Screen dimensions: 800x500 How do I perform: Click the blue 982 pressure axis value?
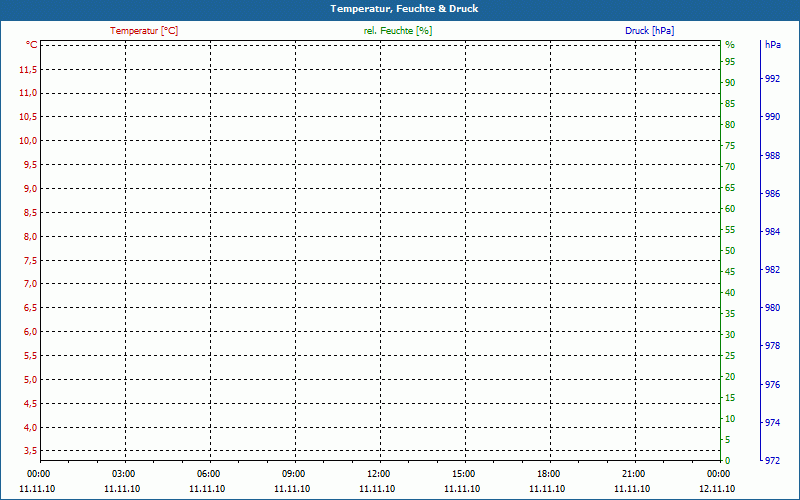772,269
